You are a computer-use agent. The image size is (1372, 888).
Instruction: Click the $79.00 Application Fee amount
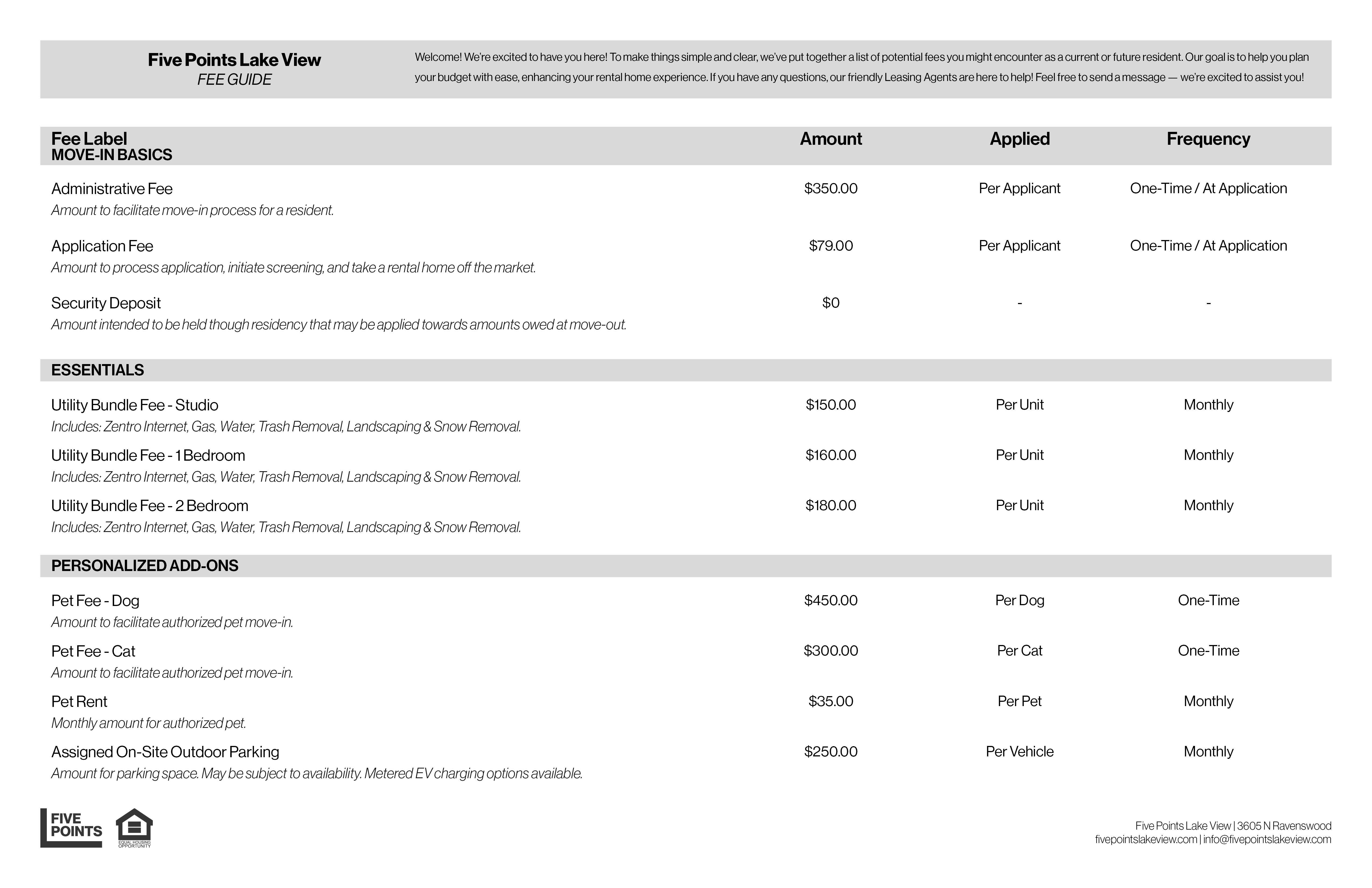(x=831, y=246)
